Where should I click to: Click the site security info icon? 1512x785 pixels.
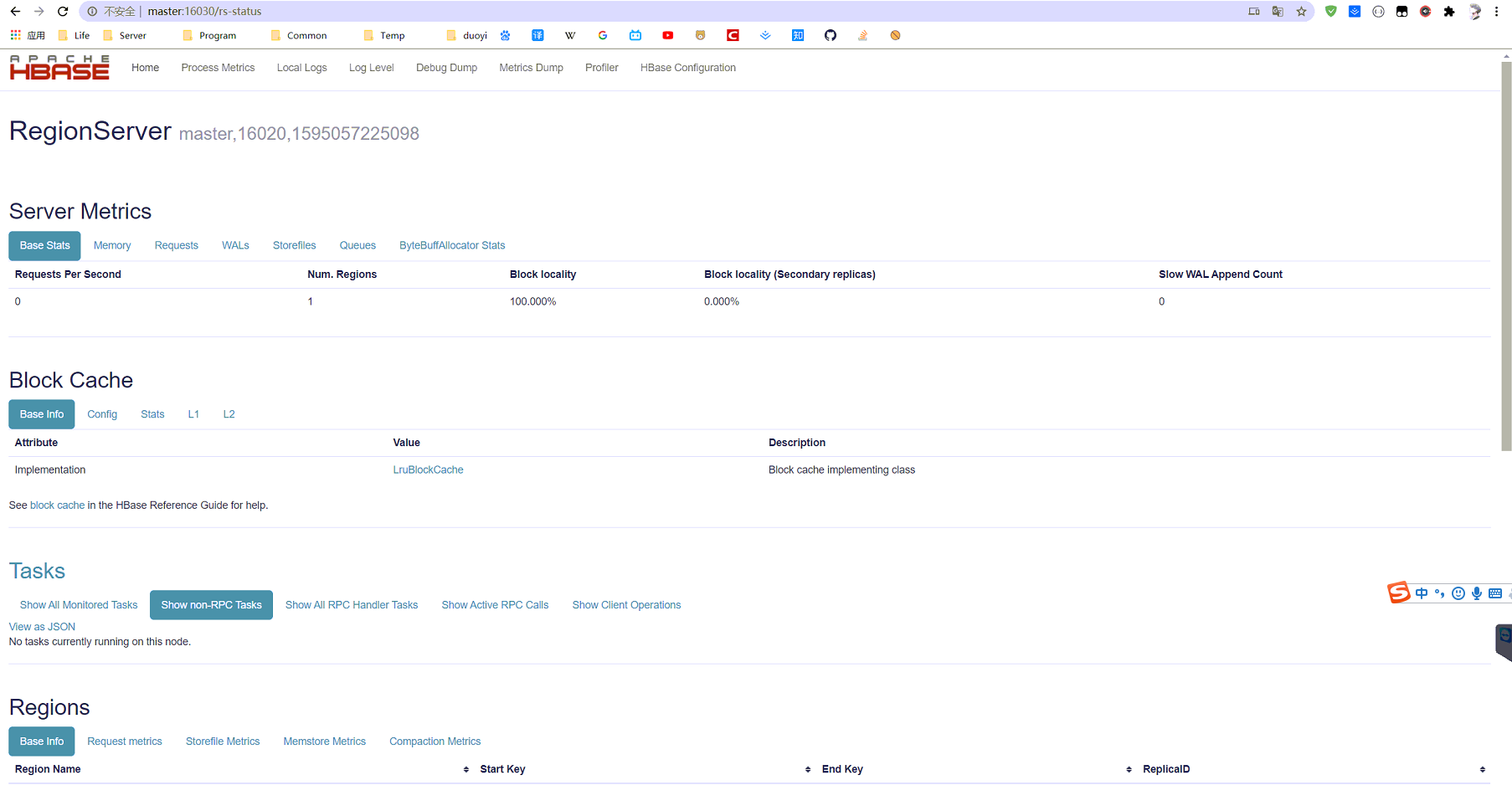92,12
